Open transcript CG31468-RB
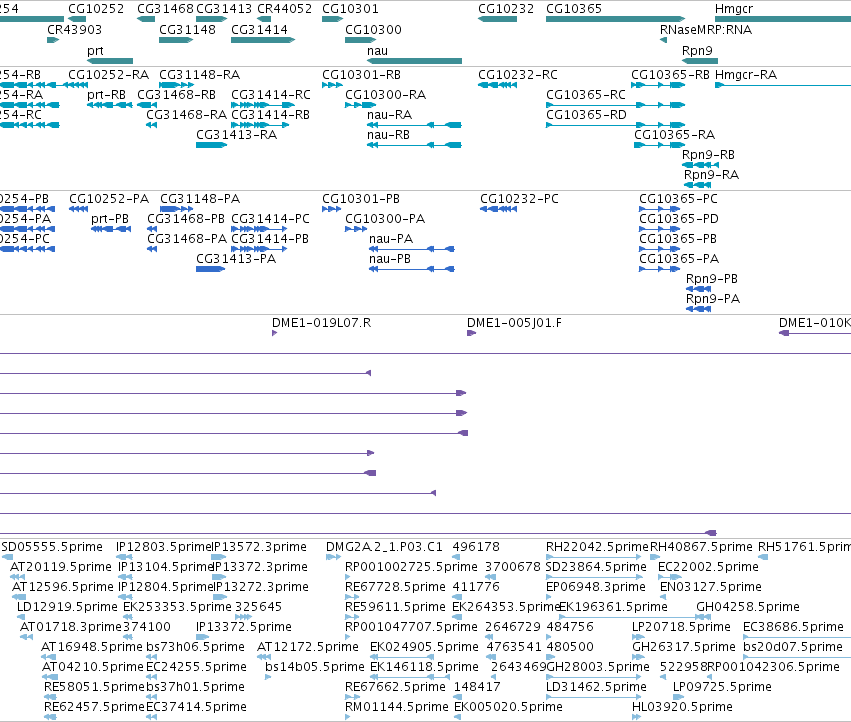Image resolution: width=851 pixels, height=722 pixels. pyautogui.click(x=176, y=94)
